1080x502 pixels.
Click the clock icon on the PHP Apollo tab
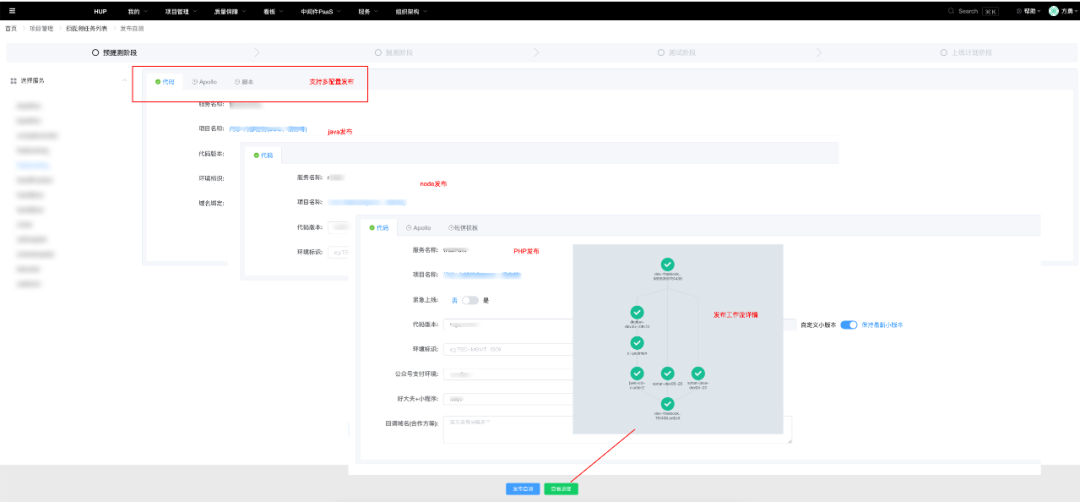click(408, 227)
